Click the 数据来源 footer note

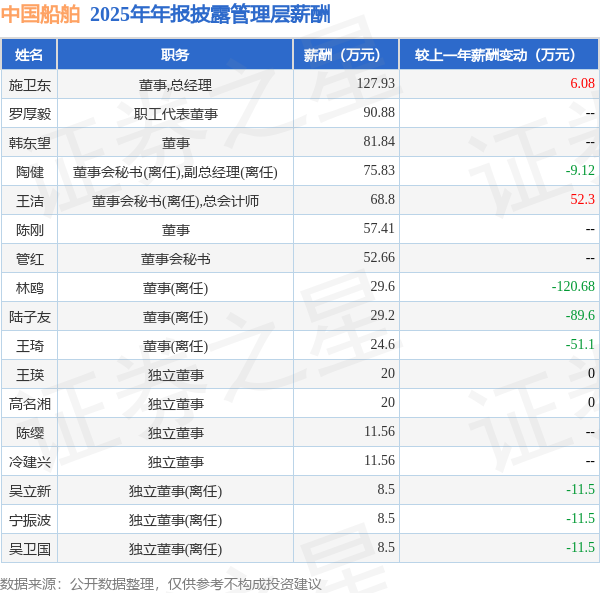pyautogui.click(x=161, y=584)
